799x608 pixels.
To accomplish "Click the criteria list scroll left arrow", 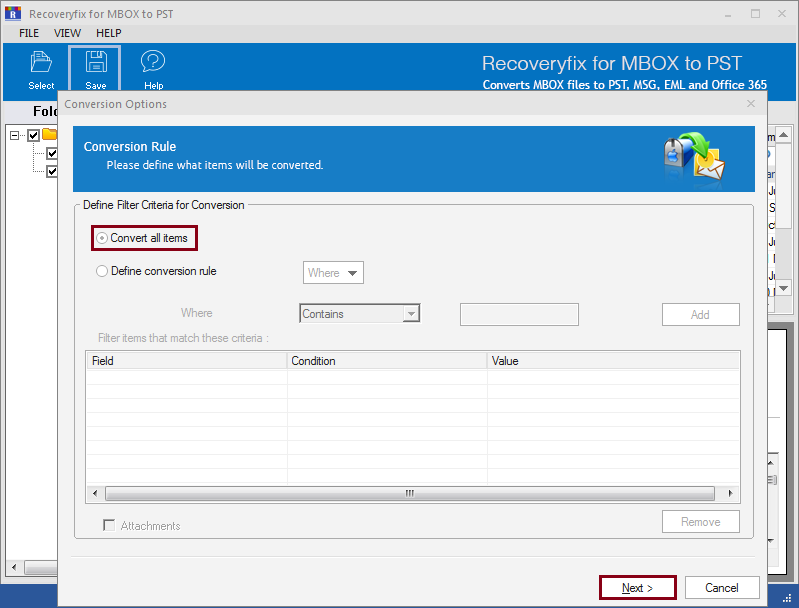I will [95, 493].
